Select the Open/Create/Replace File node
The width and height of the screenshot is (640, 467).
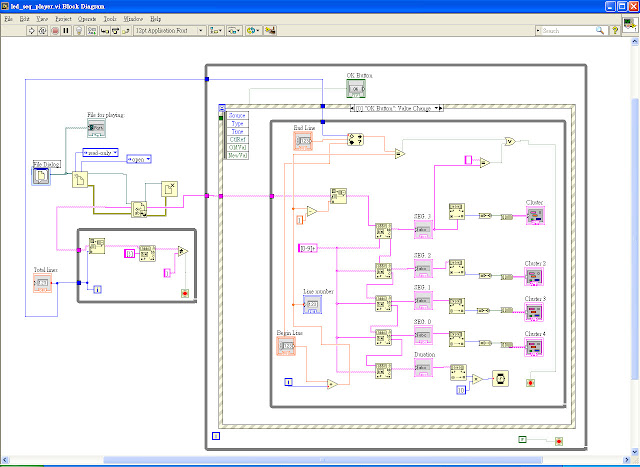[80, 179]
